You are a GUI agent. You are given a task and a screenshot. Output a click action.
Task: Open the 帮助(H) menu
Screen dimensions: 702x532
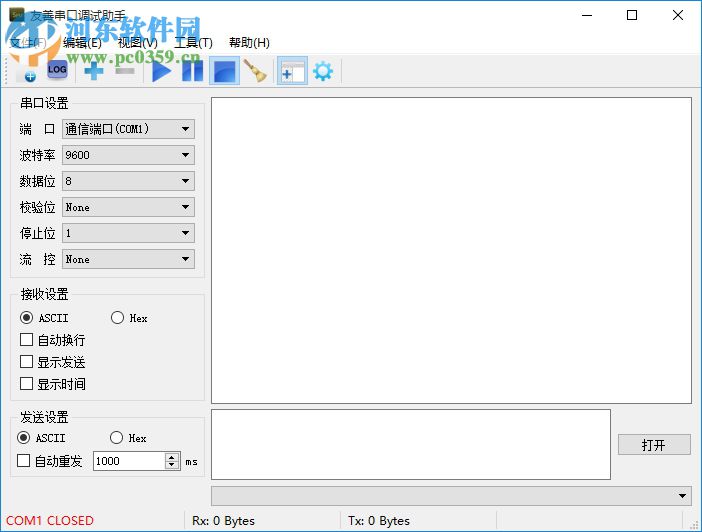(249, 43)
